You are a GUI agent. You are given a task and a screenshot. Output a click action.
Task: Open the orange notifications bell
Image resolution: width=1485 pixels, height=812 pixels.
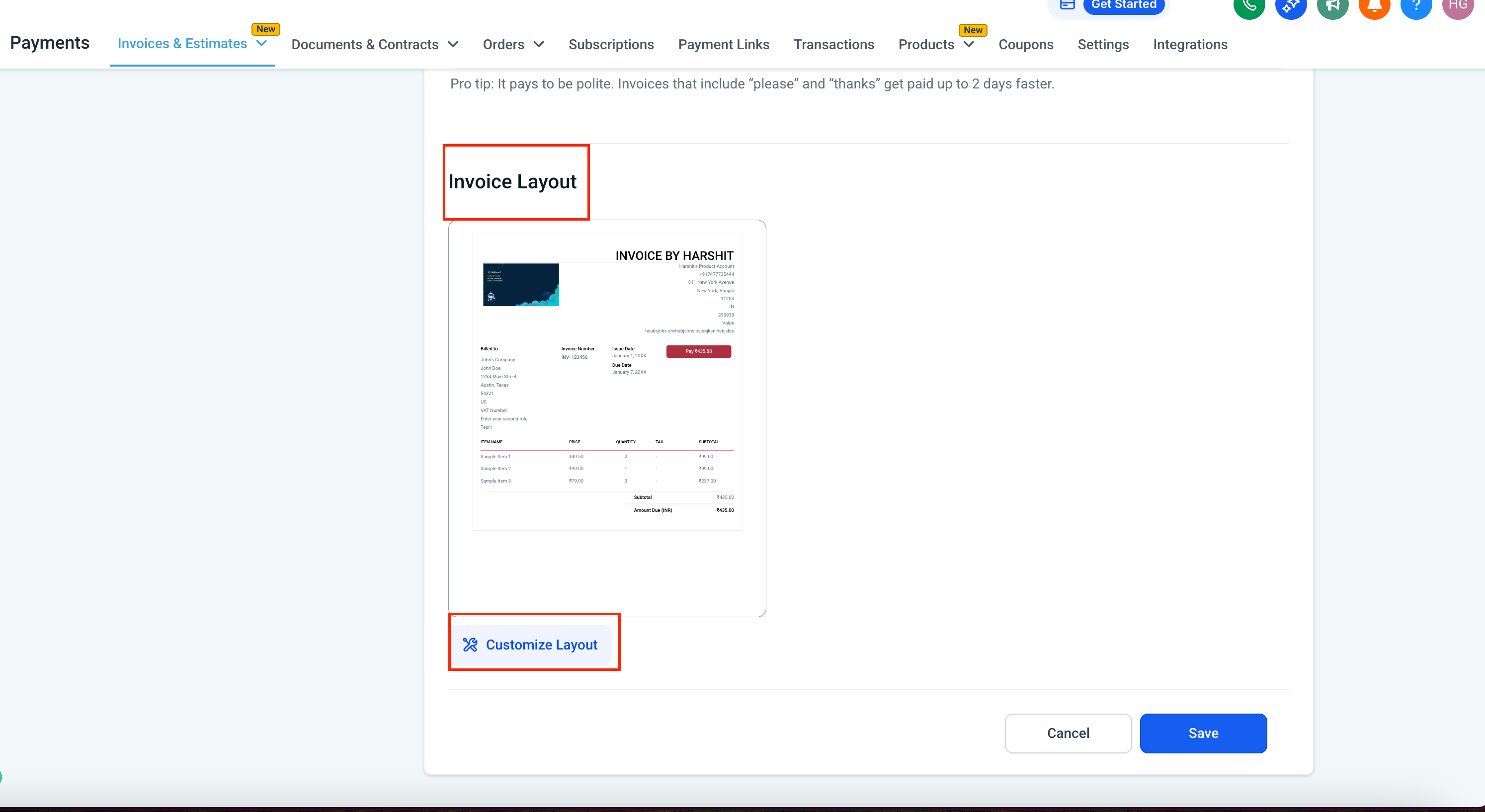pyautogui.click(x=1374, y=6)
